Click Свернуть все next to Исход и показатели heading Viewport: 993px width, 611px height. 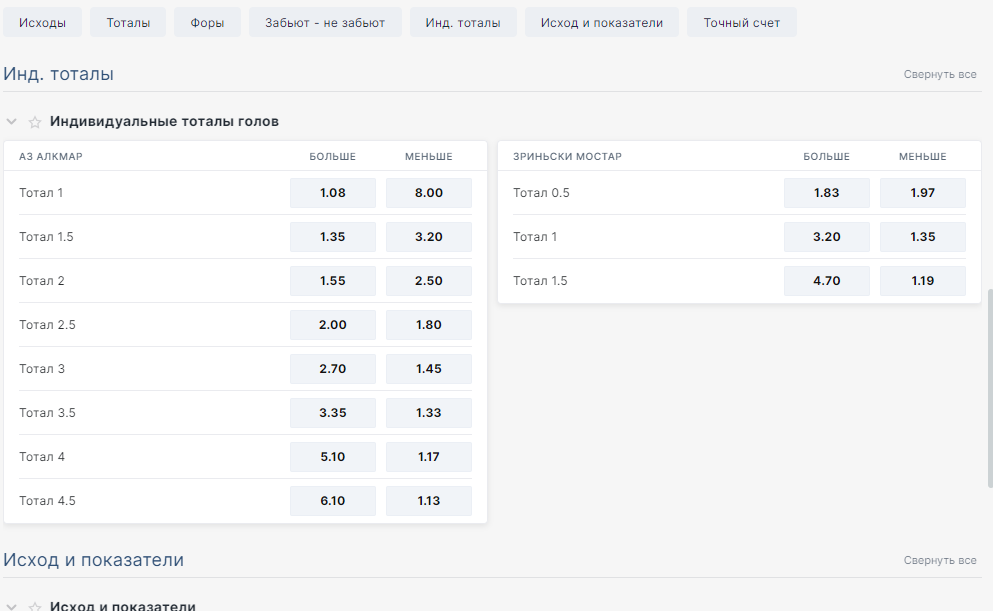pos(940,560)
